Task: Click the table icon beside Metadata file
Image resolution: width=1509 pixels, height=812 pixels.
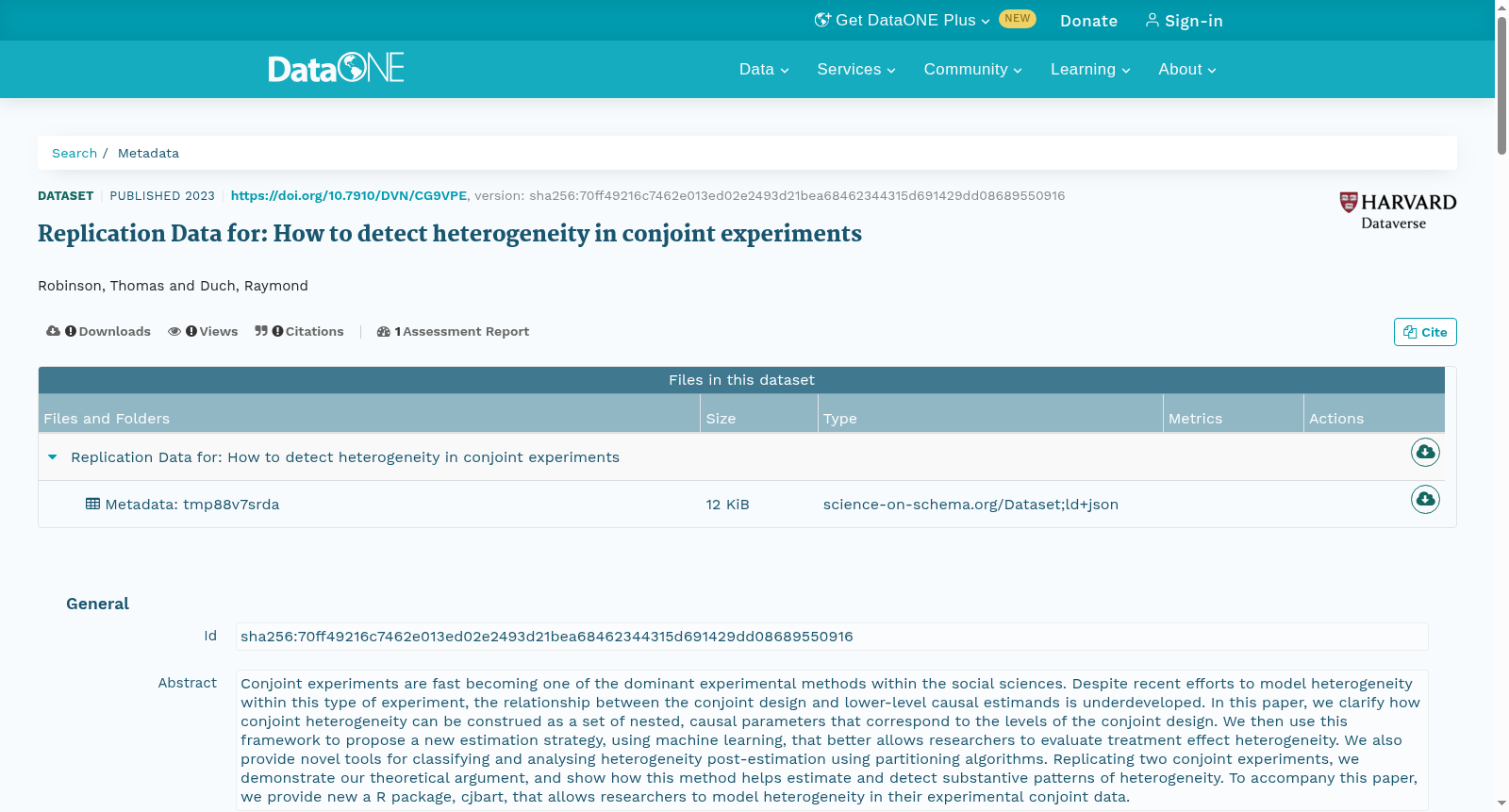Action: click(92, 504)
